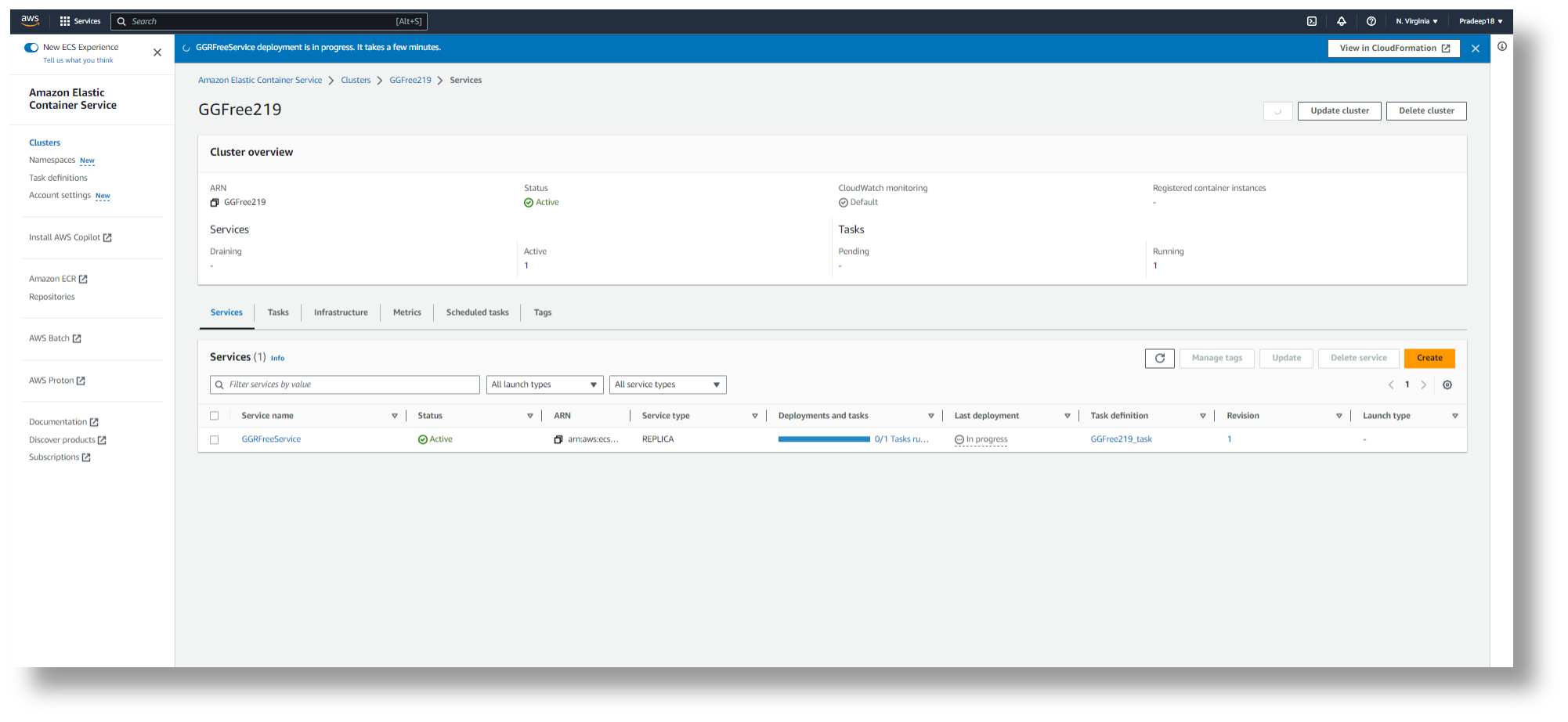
Task: Sort by Task definition column
Action: pos(1203,417)
